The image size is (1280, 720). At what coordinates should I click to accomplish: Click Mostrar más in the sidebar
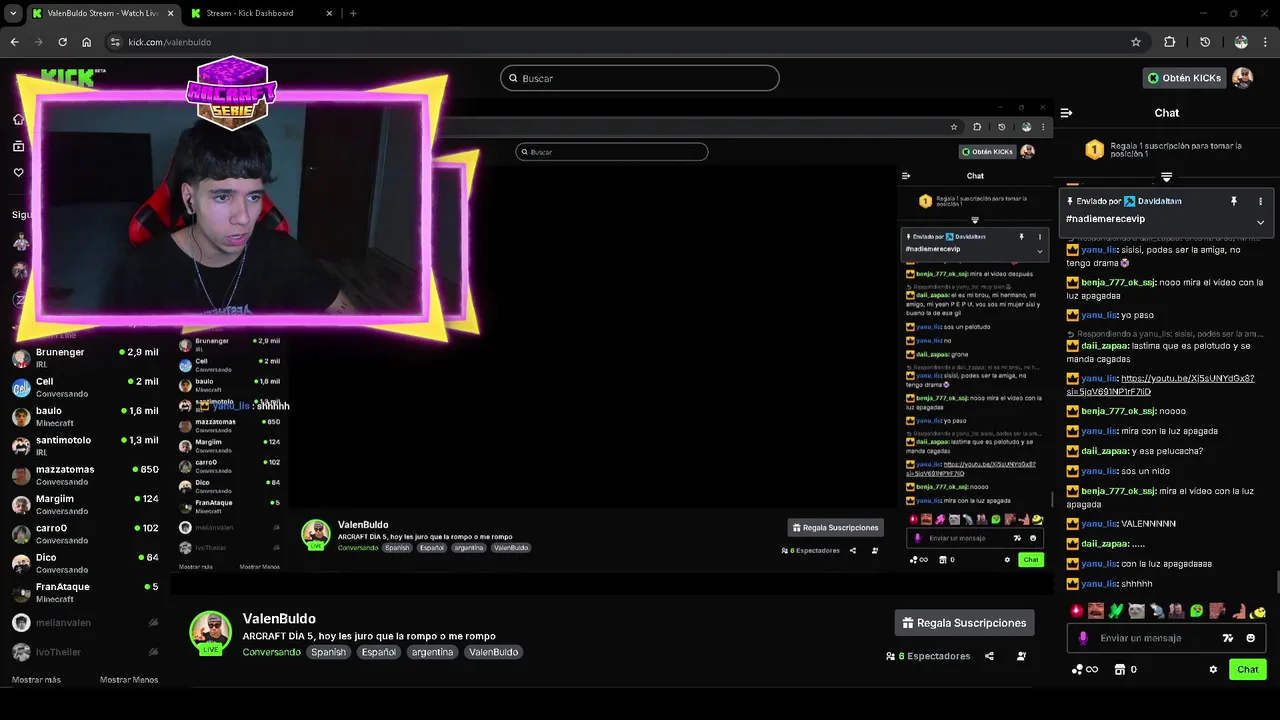36,680
